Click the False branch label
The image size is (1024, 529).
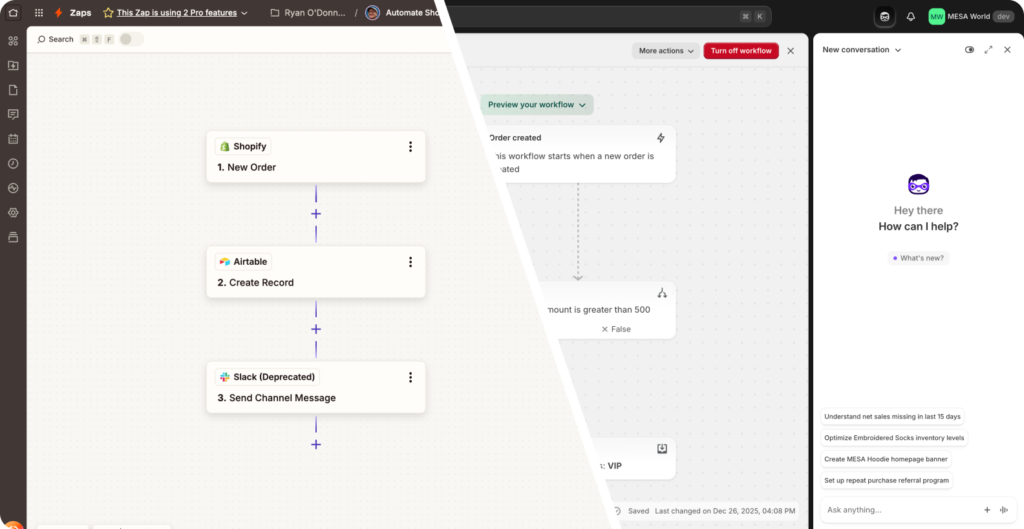616,329
